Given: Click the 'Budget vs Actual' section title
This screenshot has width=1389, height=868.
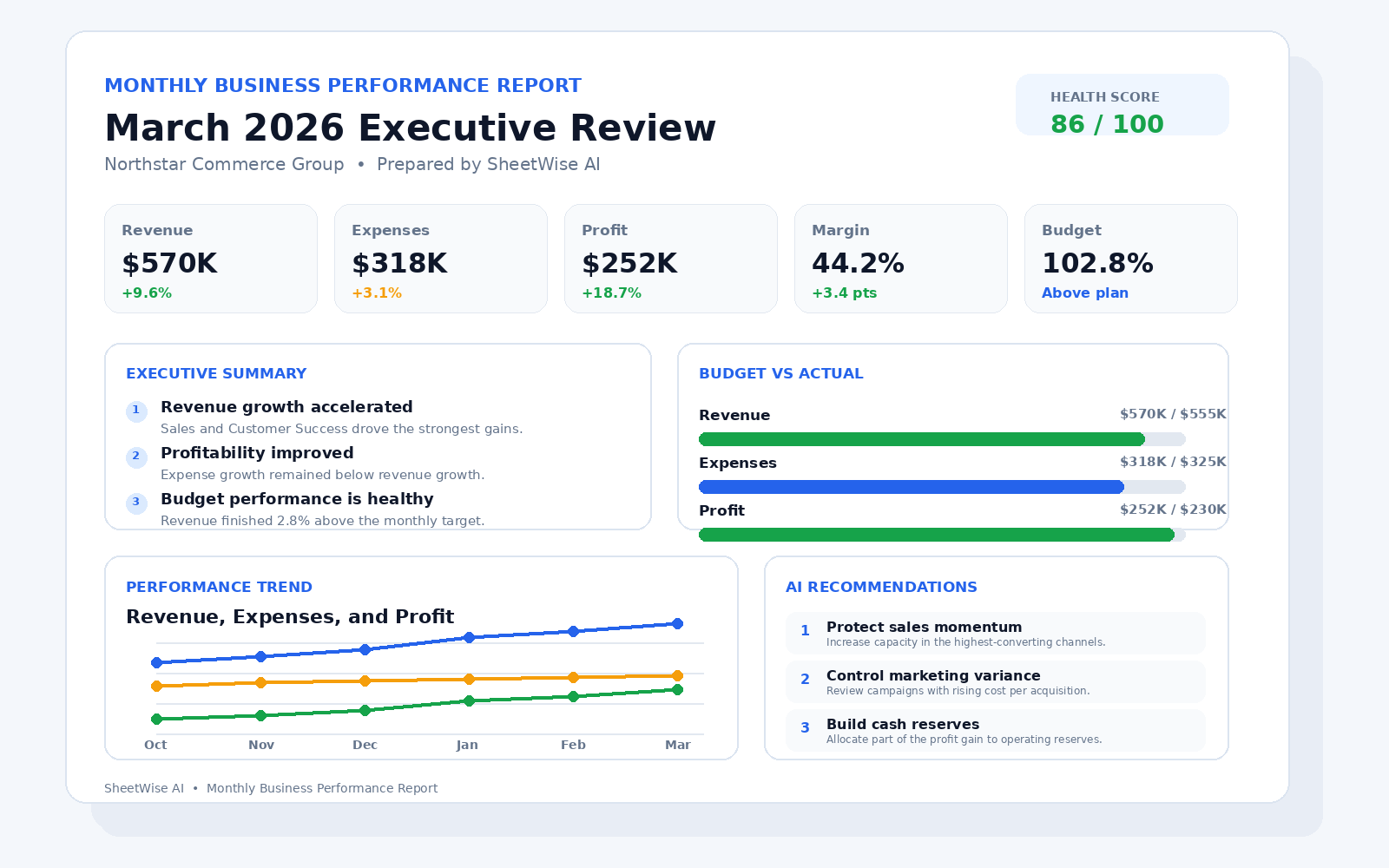Looking at the screenshot, I should 781,373.
